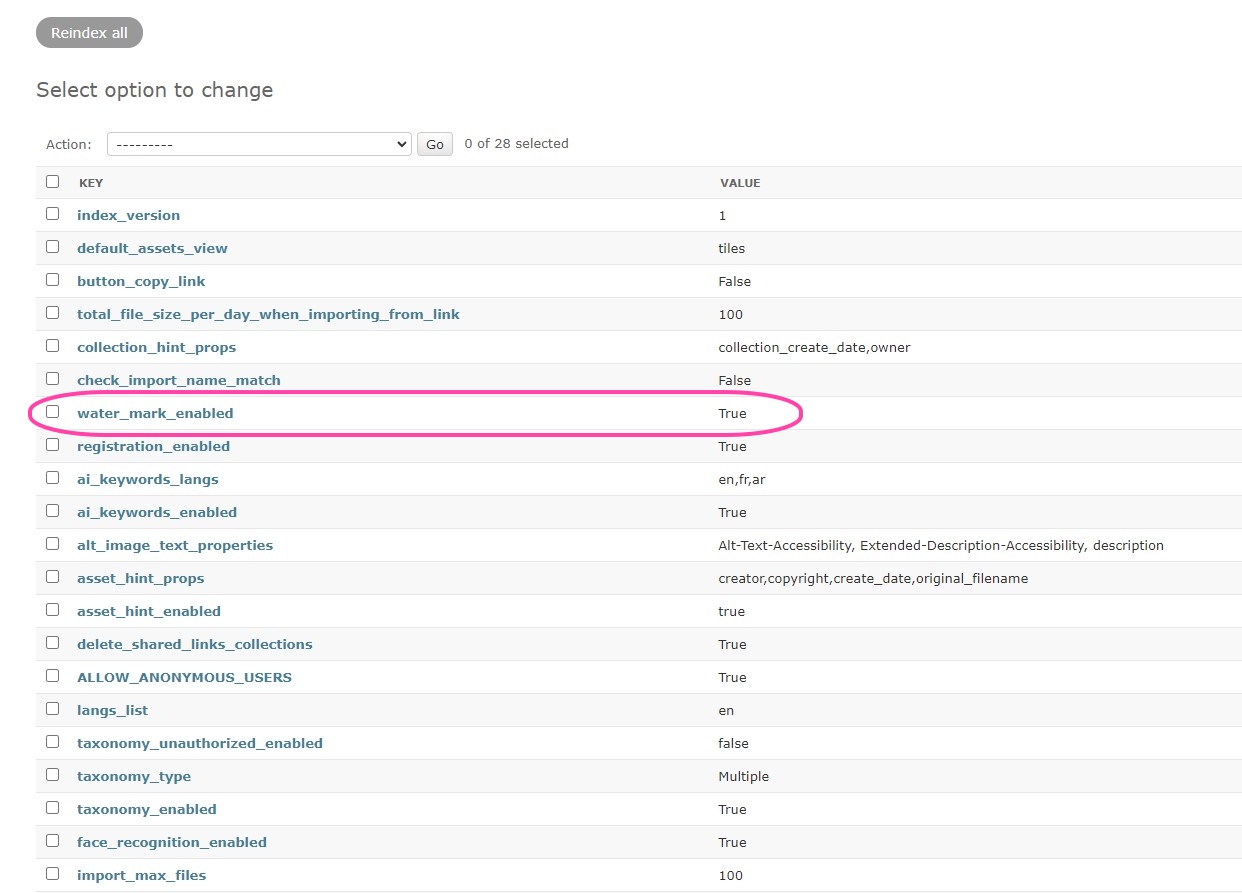
Task: Toggle the select-all checkbox in header
Action: [x=52, y=182]
